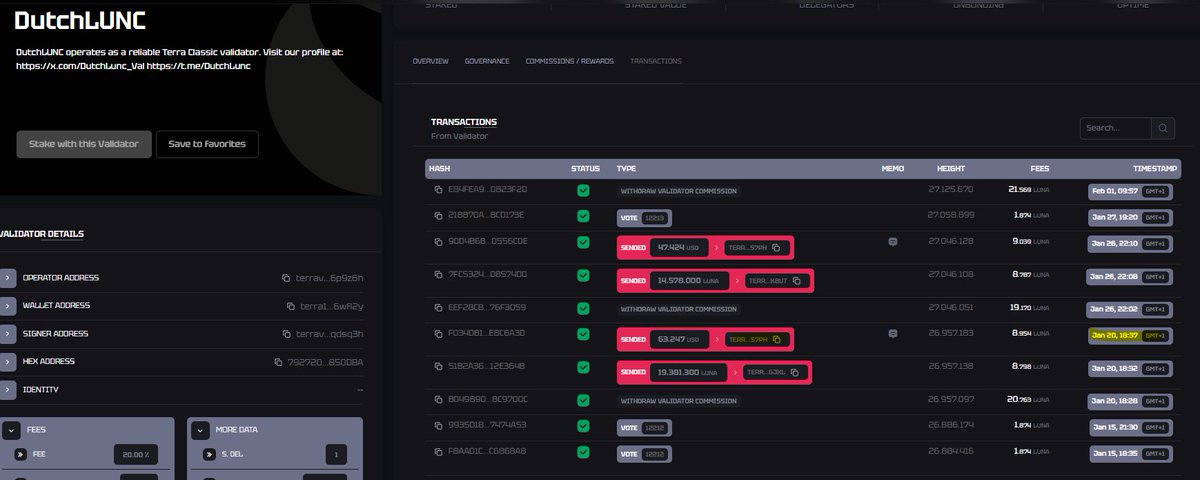Click height value 27.125.670
1200x480 pixels.
pos(950,189)
